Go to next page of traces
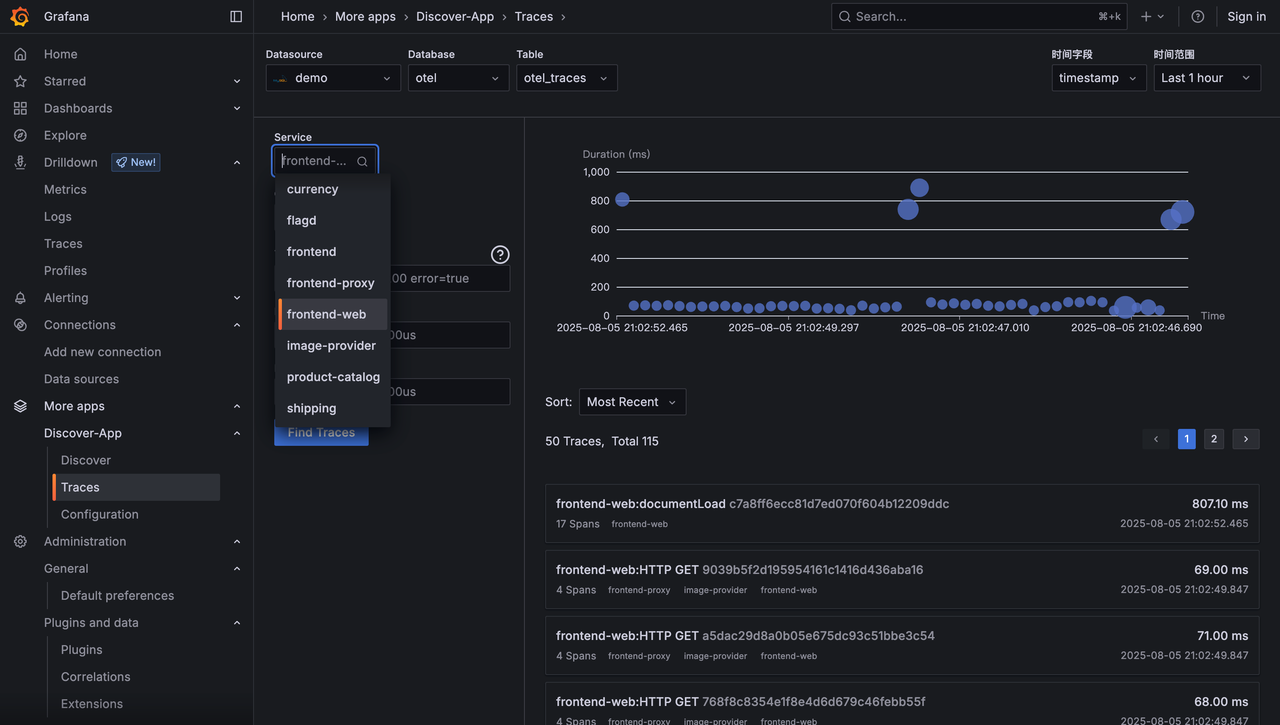This screenshot has height=725, width=1280. pyautogui.click(x=1246, y=439)
